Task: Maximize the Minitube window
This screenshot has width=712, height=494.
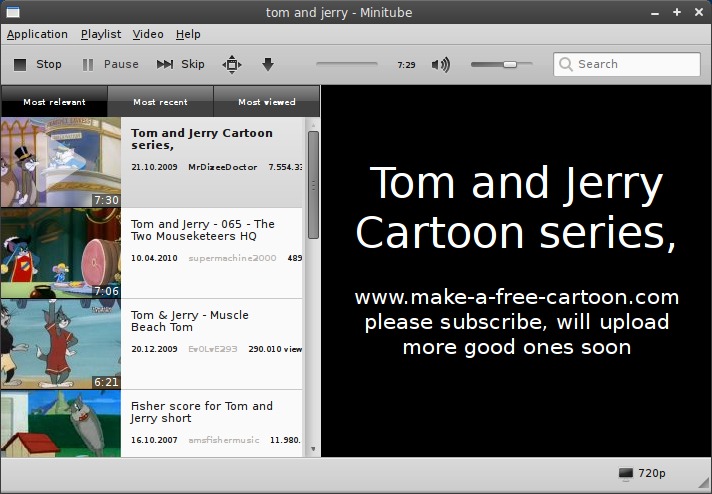Action: 677,12
